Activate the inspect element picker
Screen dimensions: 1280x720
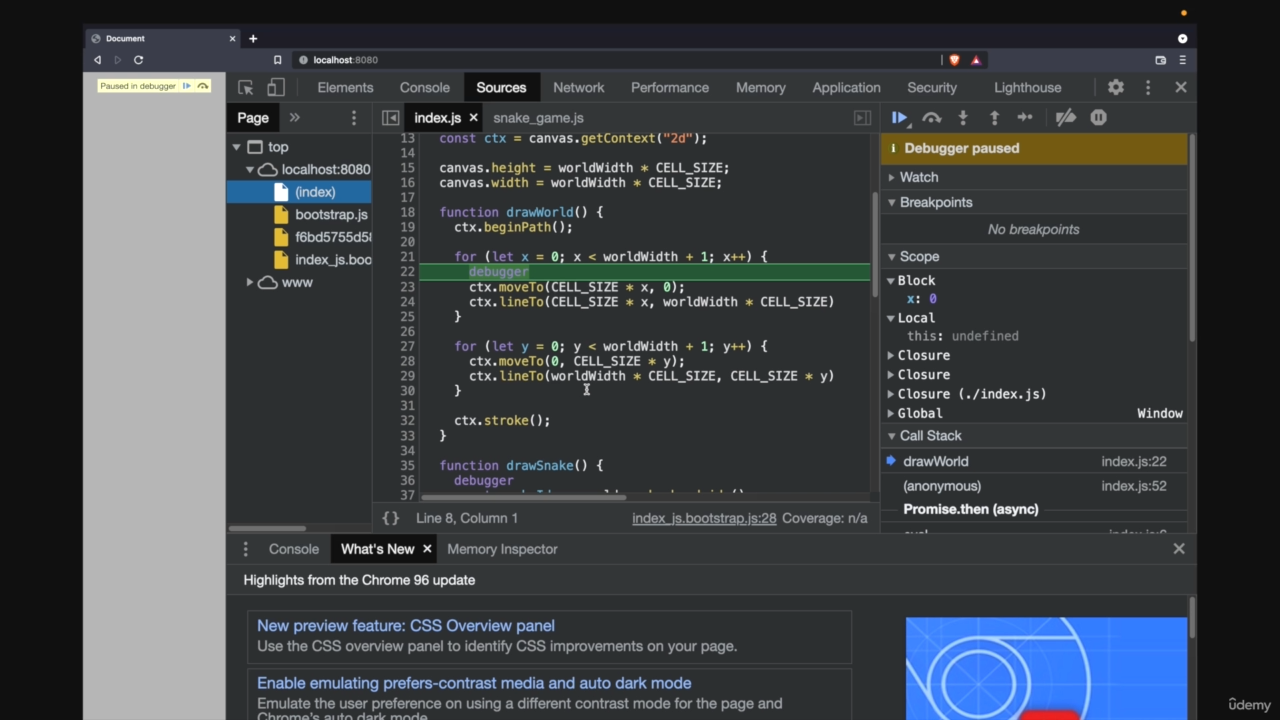click(246, 87)
